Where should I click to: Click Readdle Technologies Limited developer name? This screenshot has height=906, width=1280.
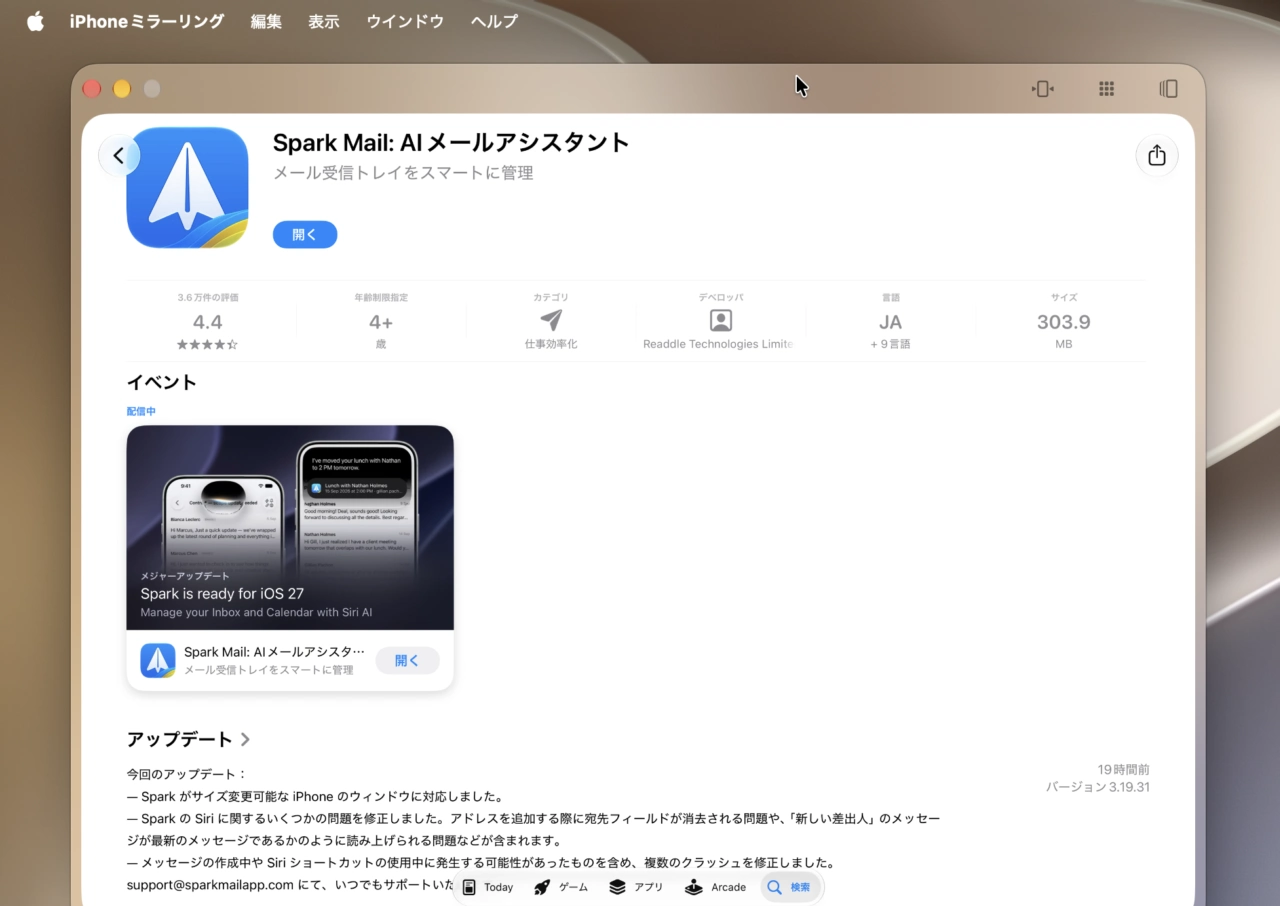point(718,344)
